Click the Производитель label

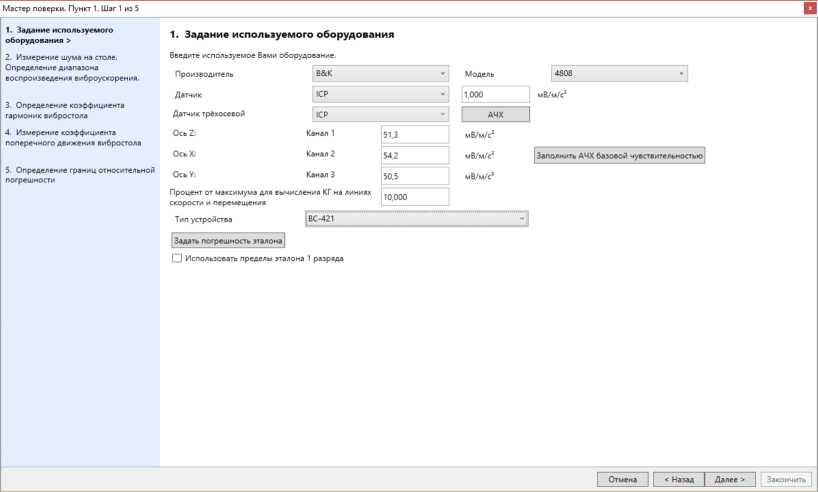point(204,74)
